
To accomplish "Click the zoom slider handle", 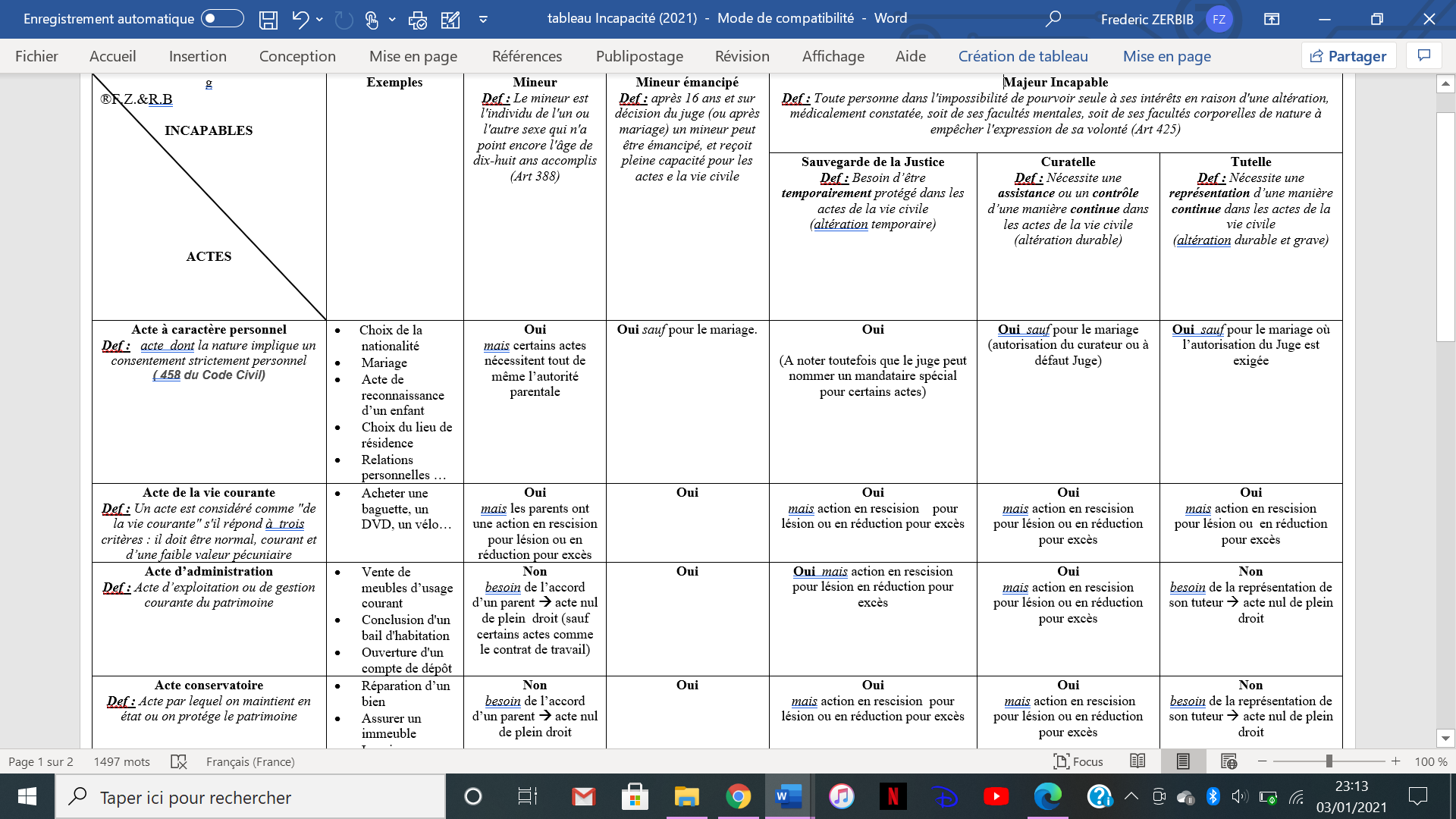I will pyautogui.click(x=1329, y=761).
